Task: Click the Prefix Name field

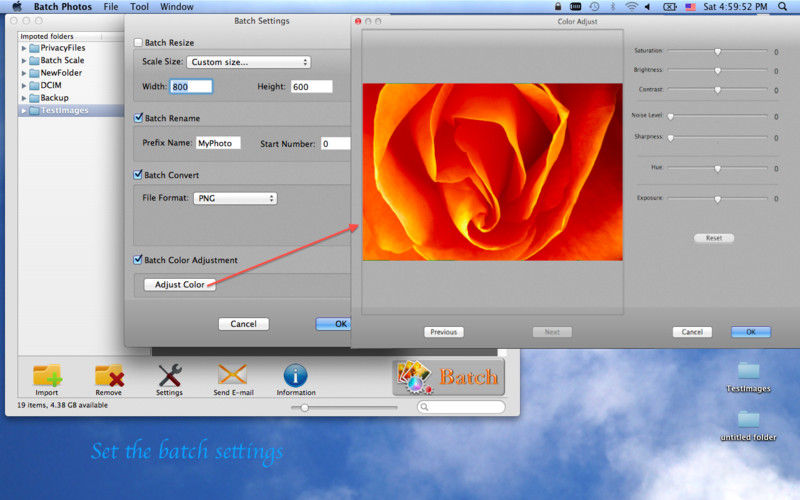Action: coord(218,143)
